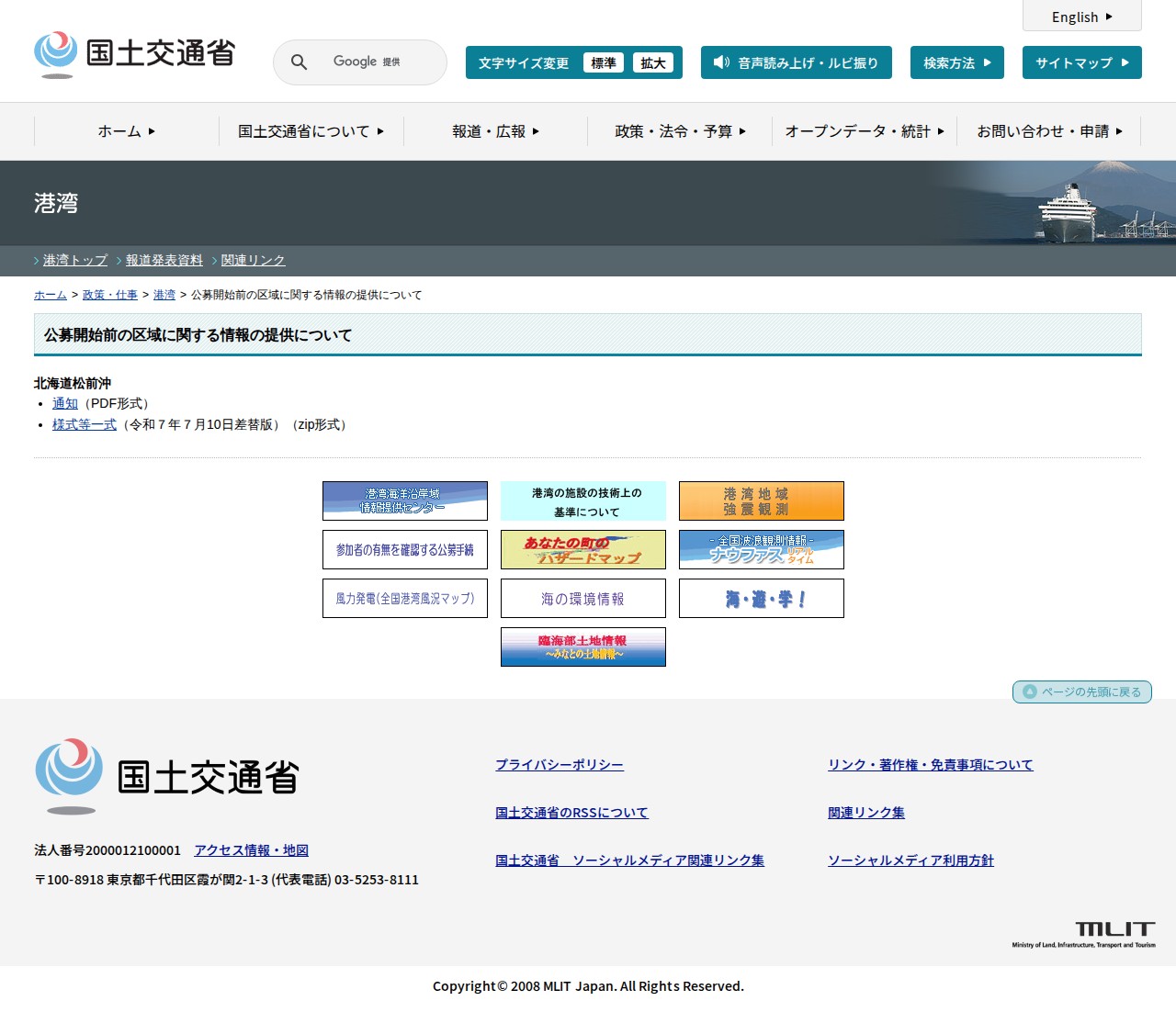
Task: Open the NOWPHAS wave observation banner
Action: (x=761, y=549)
